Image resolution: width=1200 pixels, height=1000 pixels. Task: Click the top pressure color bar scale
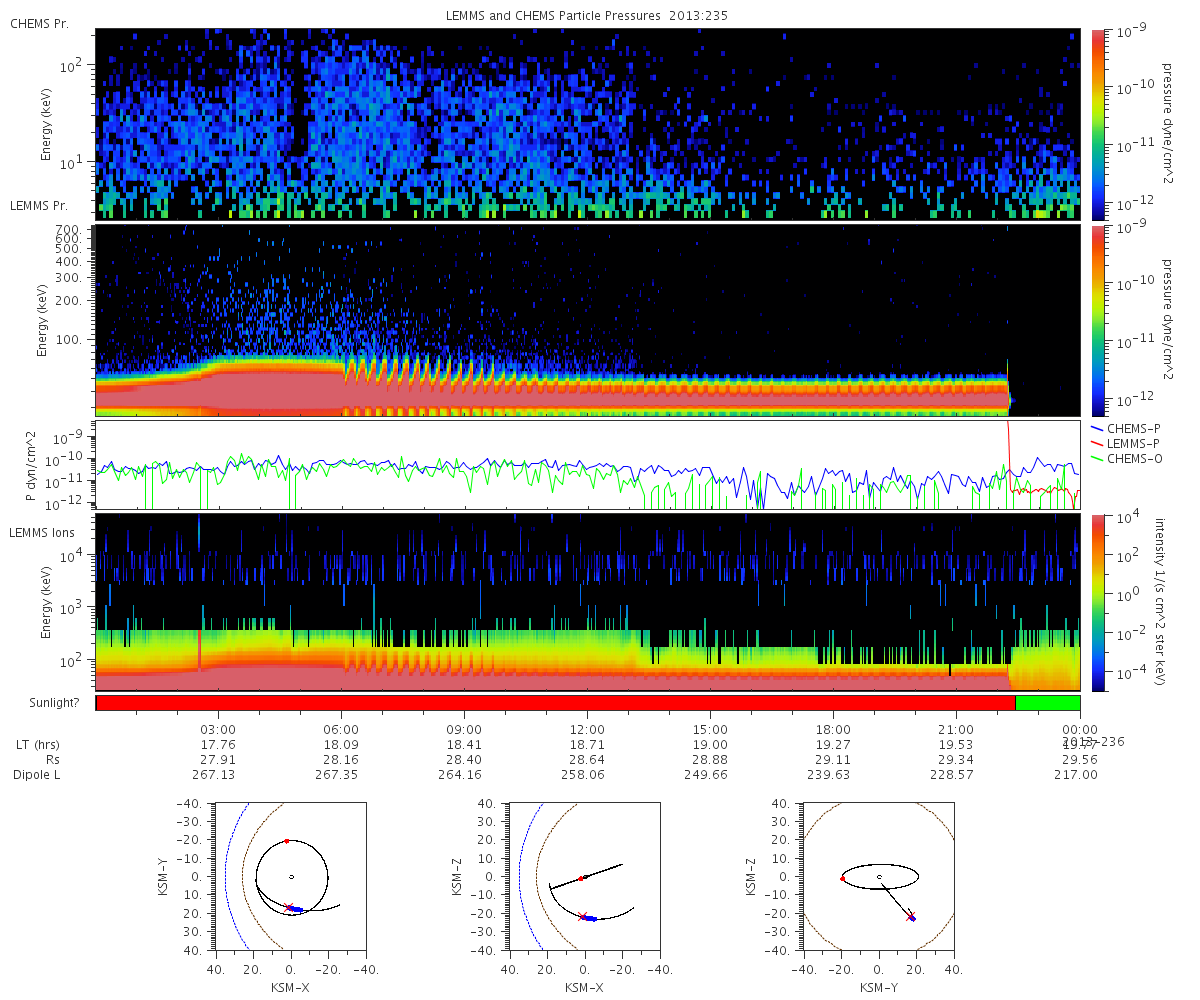[x=1096, y=124]
